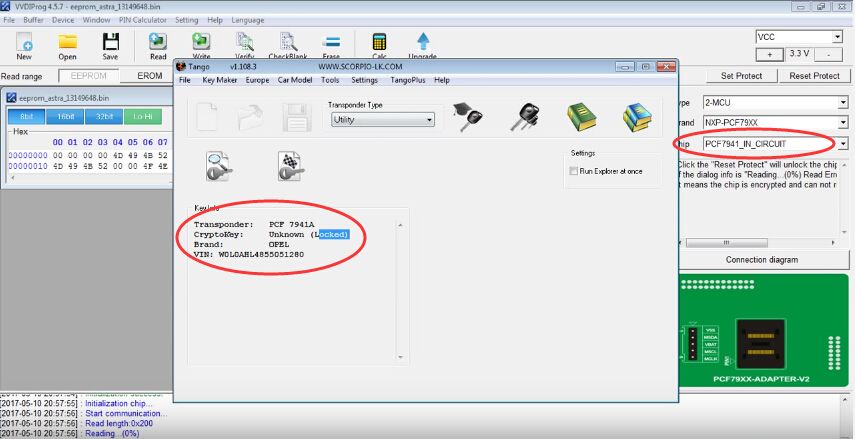
Task: Click the greyed open folder icon in Tango
Action: [x=250, y=117]
